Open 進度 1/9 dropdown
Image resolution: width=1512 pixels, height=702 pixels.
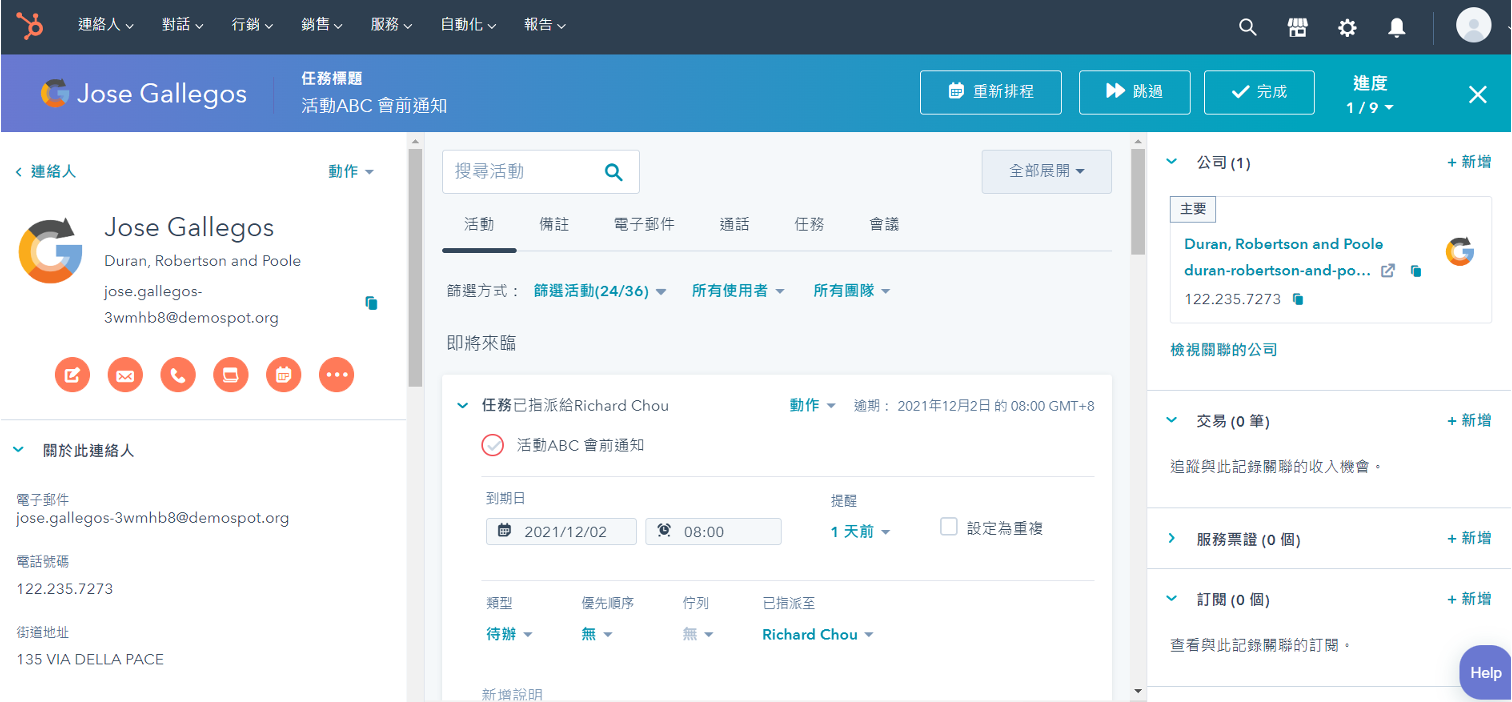pos(1370,107)
